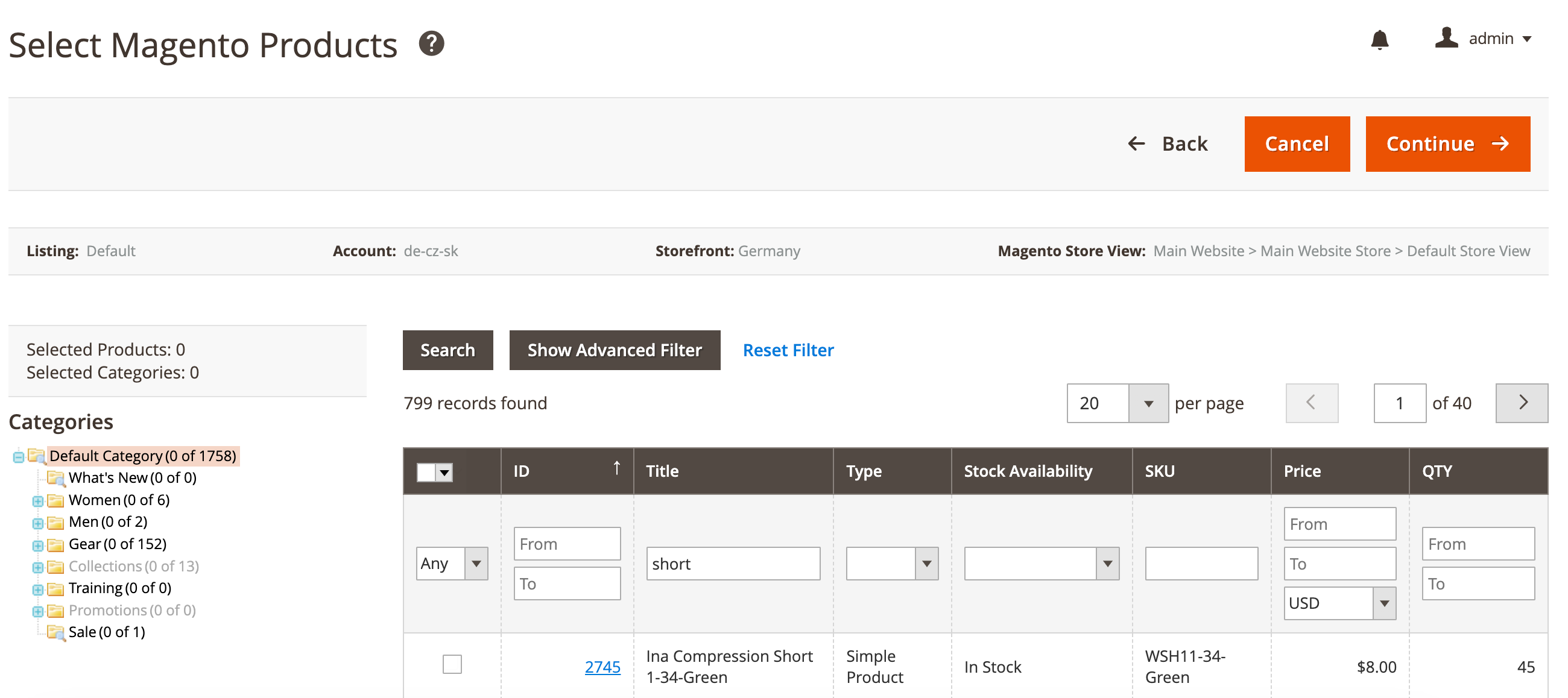Open product 2745 via its ID link

(602, 667)
